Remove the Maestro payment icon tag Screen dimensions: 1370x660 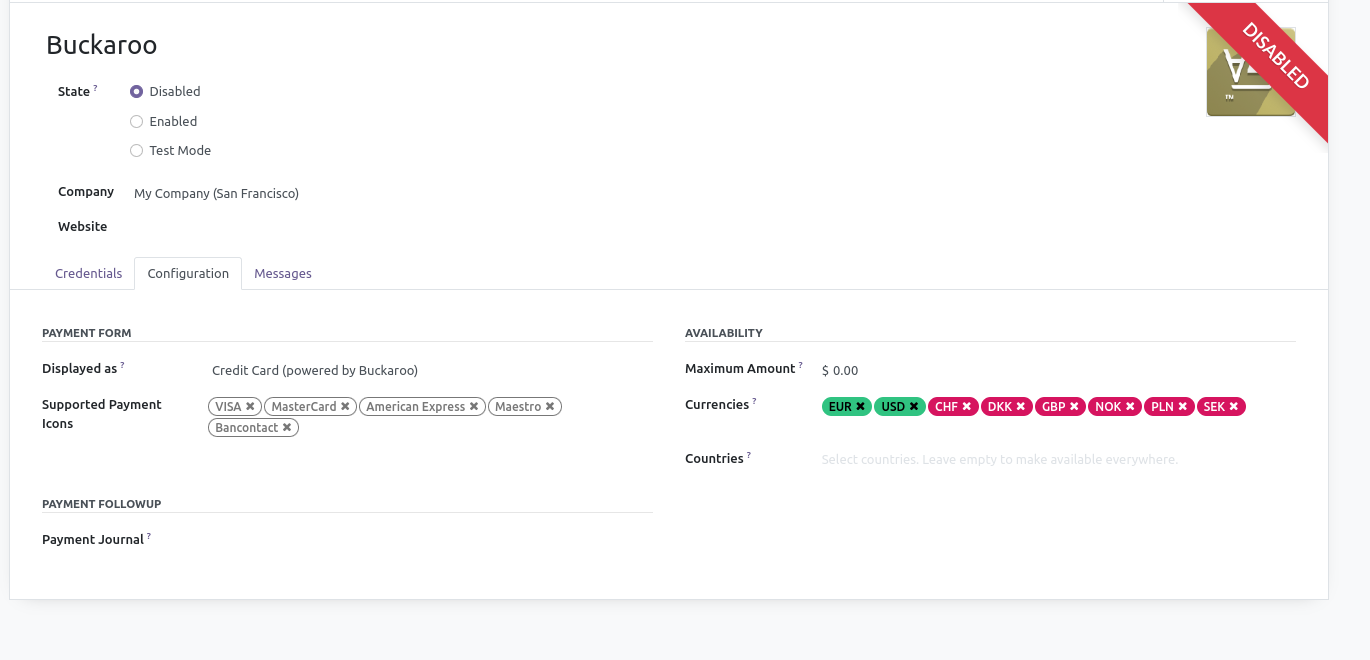point(550,406)
